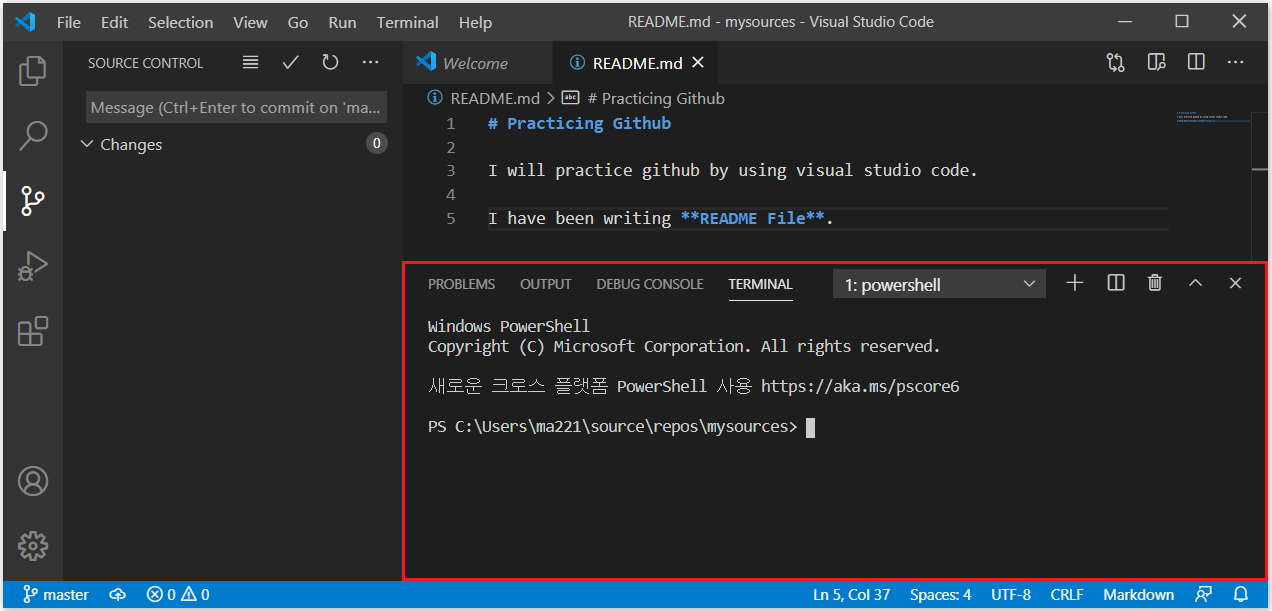Refresh the source control view
This screenshot has width=1272, height=611.
(x=330, y=63)
